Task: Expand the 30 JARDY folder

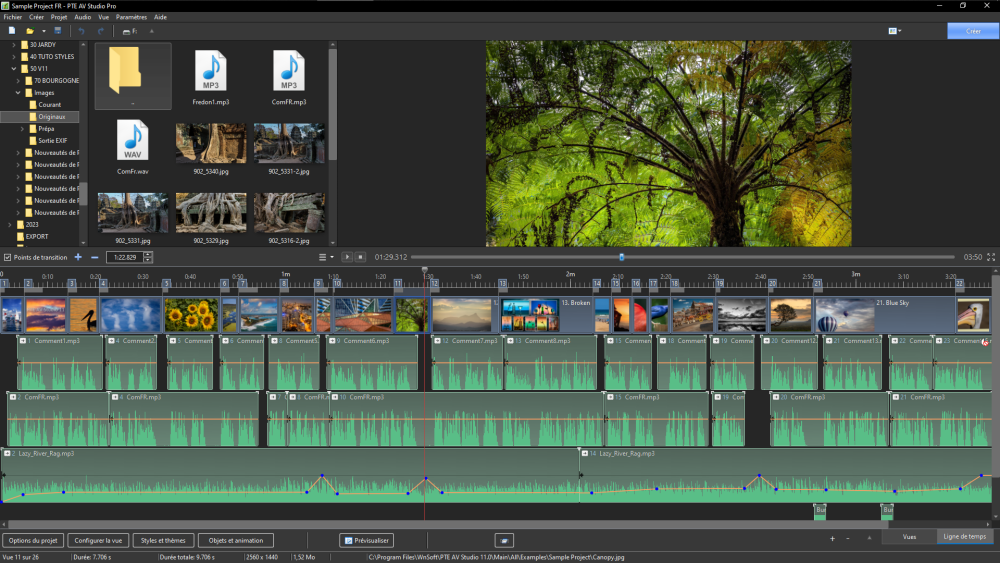Action: pos(13,45)
